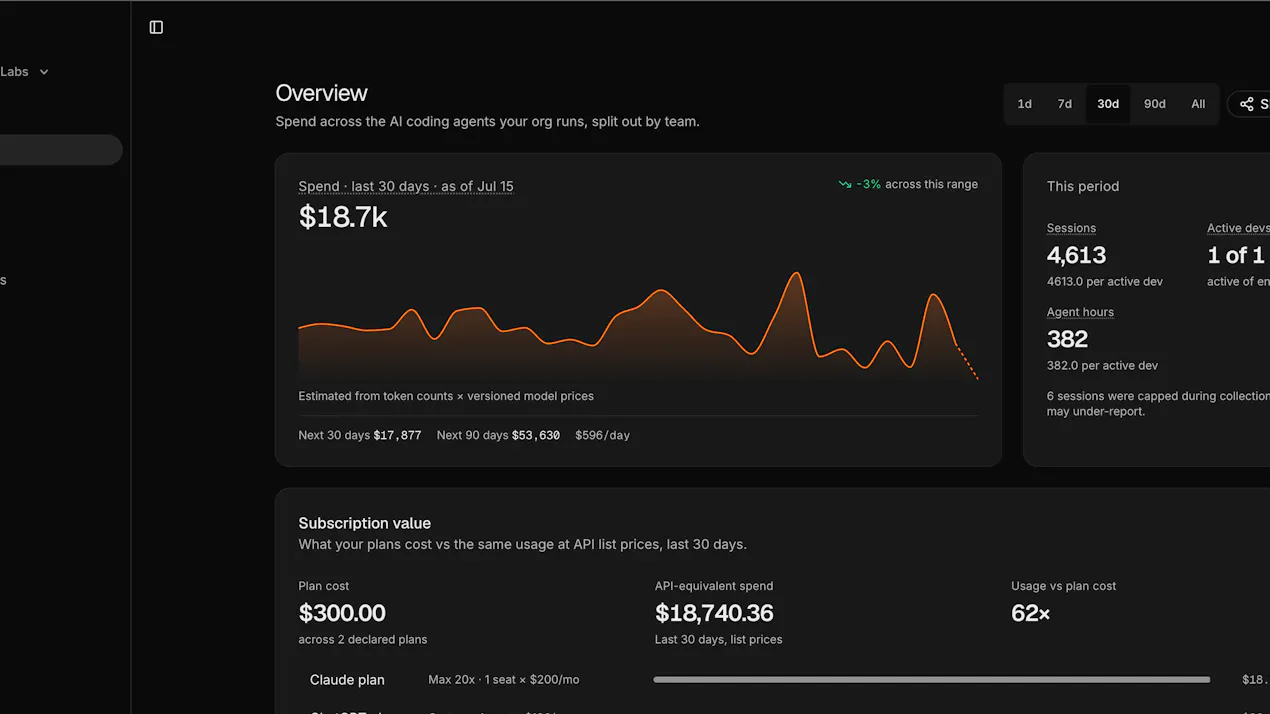Click the orange spend area chart
Viewport: 1270px width, 714px height.
[638, 325]
